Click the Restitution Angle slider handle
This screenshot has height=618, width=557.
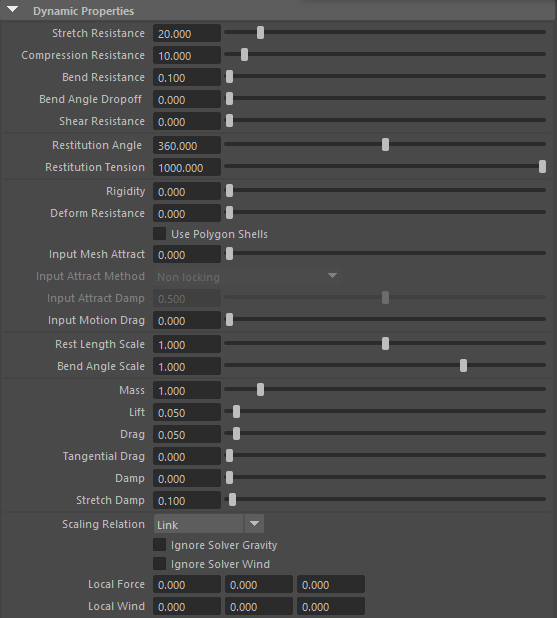386,145
